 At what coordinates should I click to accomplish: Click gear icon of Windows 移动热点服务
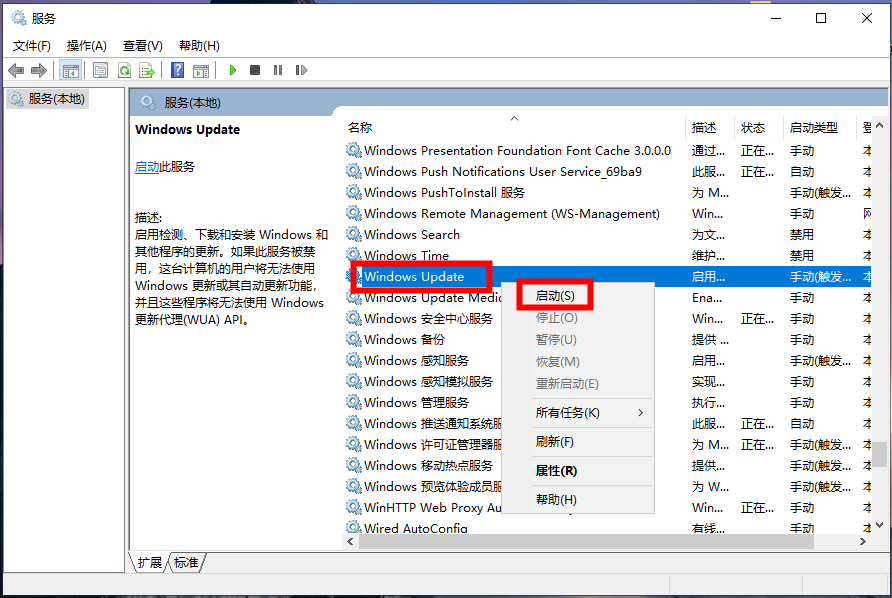[354, 465]
